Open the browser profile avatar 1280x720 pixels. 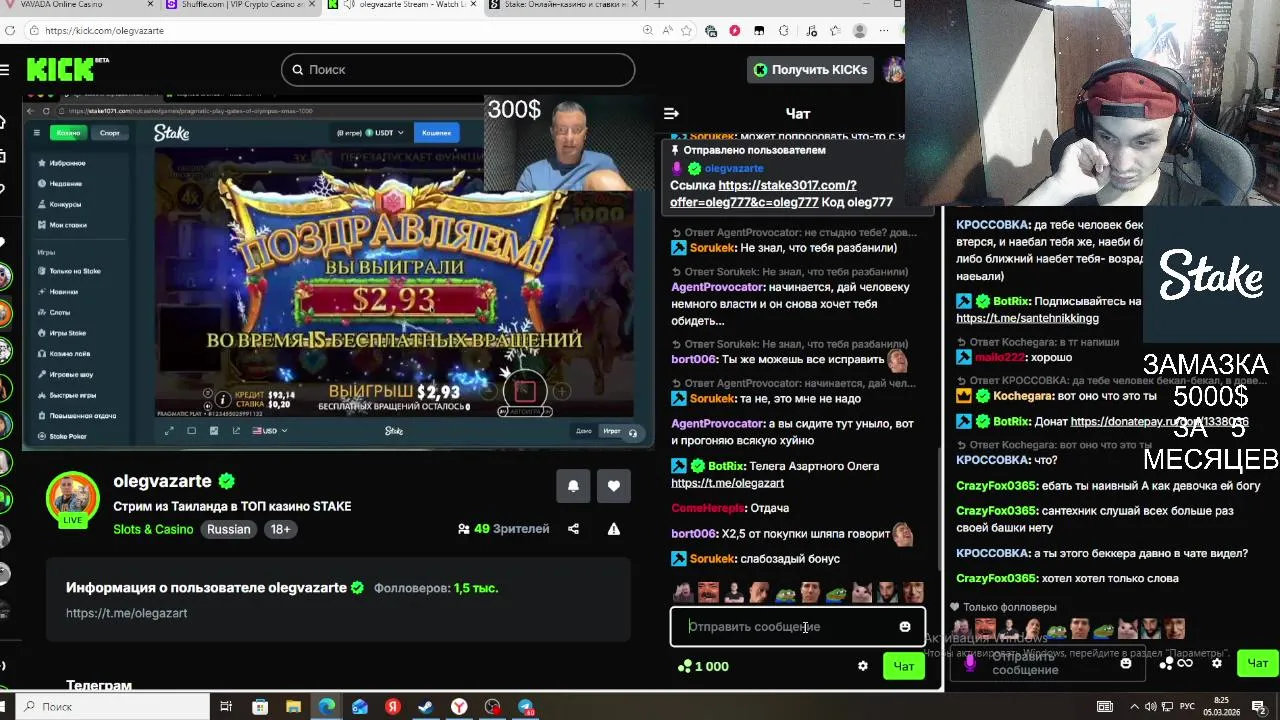859,31
